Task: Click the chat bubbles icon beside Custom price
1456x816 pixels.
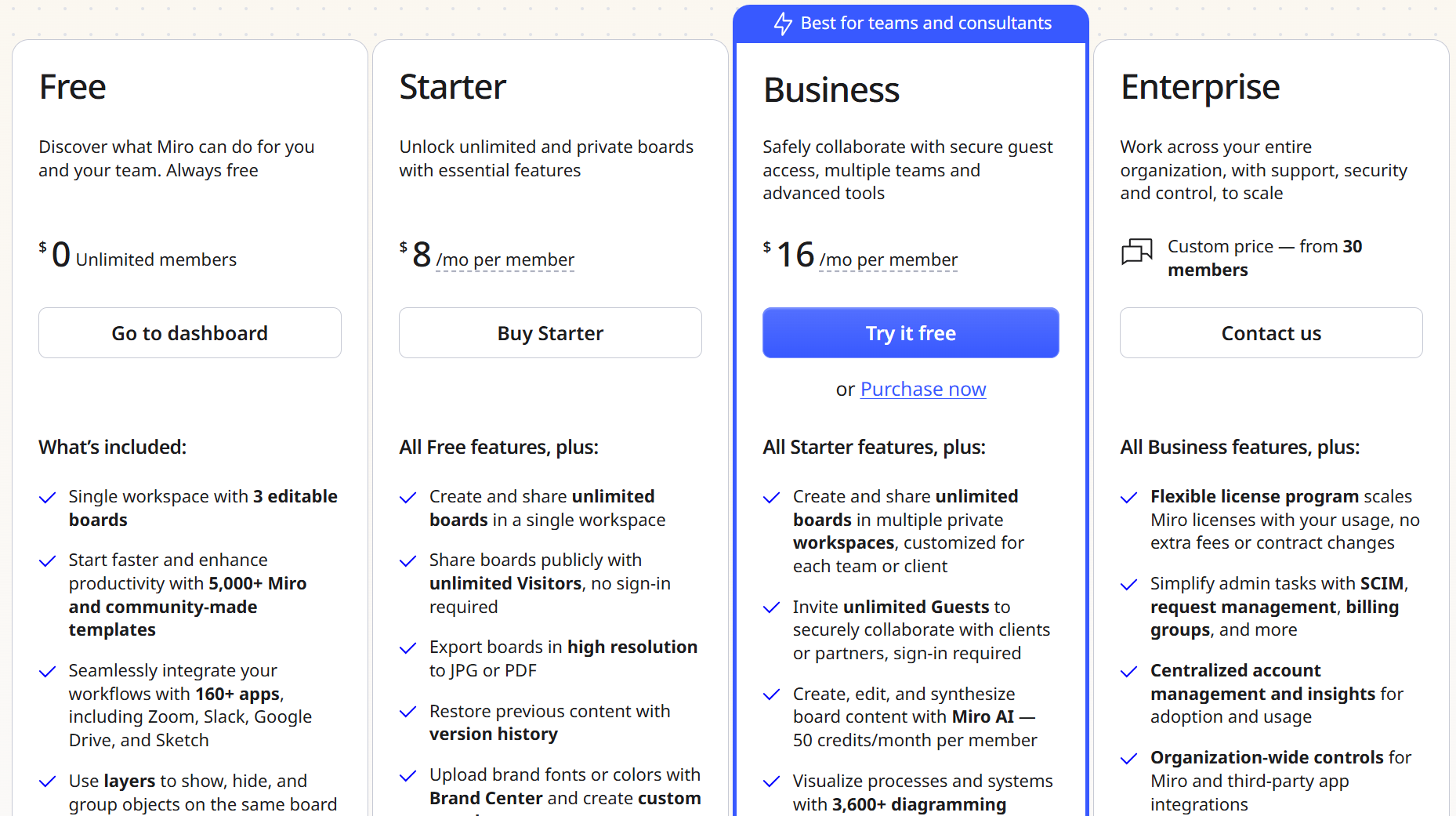Action: click(1136, 252)
